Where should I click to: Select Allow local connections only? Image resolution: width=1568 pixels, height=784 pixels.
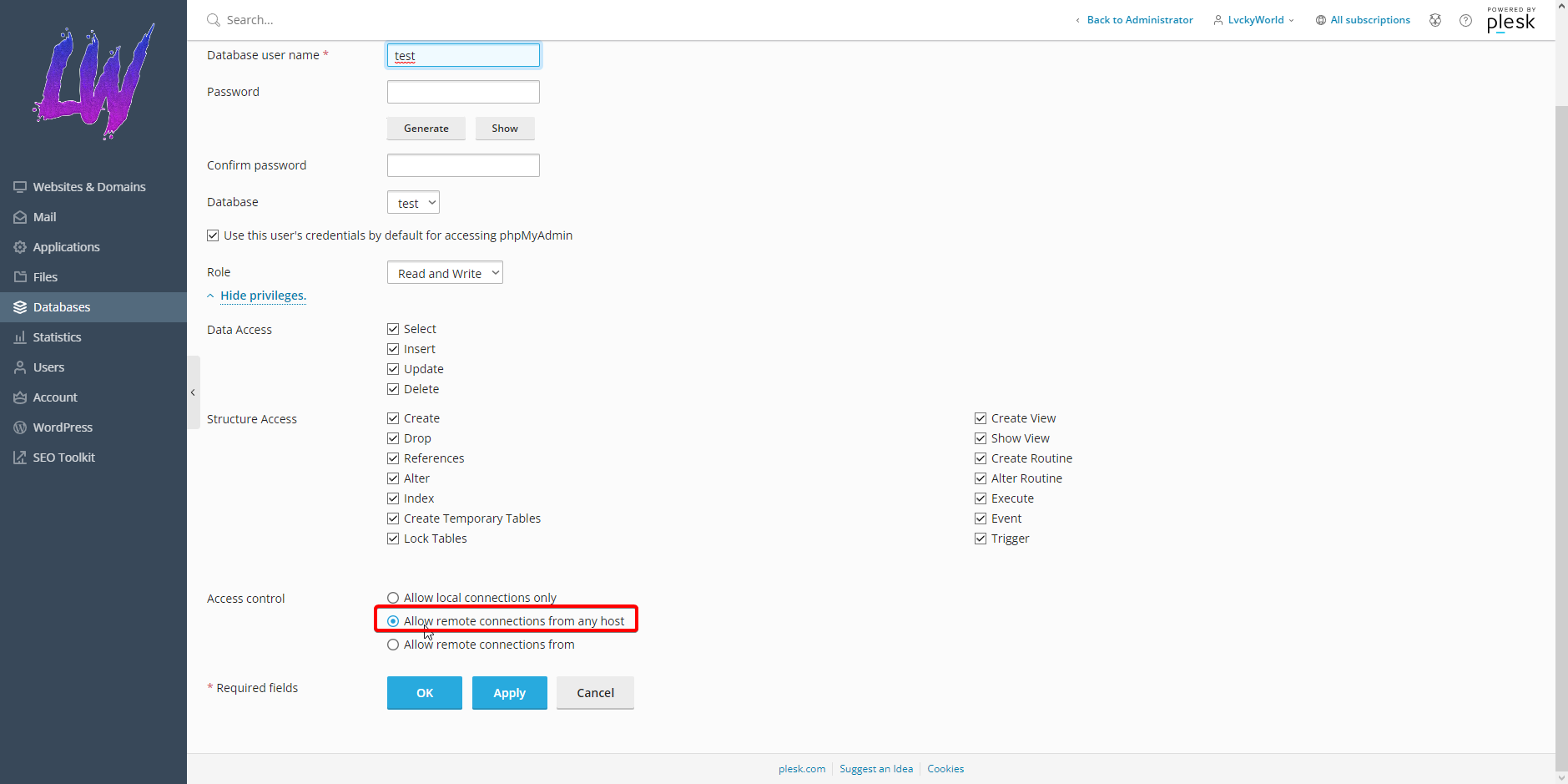[393, 598]
